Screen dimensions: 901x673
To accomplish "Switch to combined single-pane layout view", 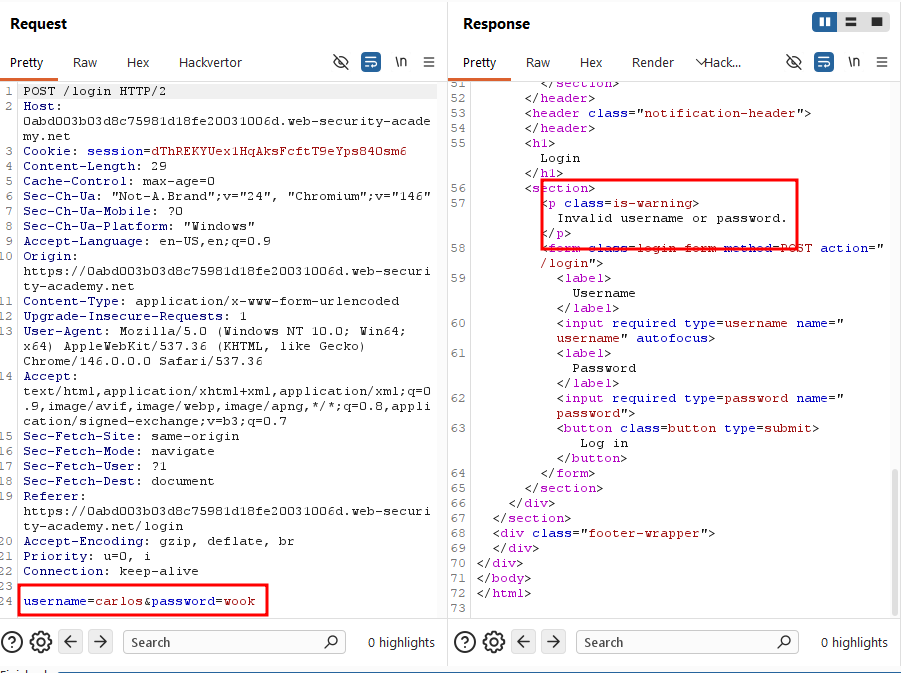I will pyautogui.click(x=877, y=22).
